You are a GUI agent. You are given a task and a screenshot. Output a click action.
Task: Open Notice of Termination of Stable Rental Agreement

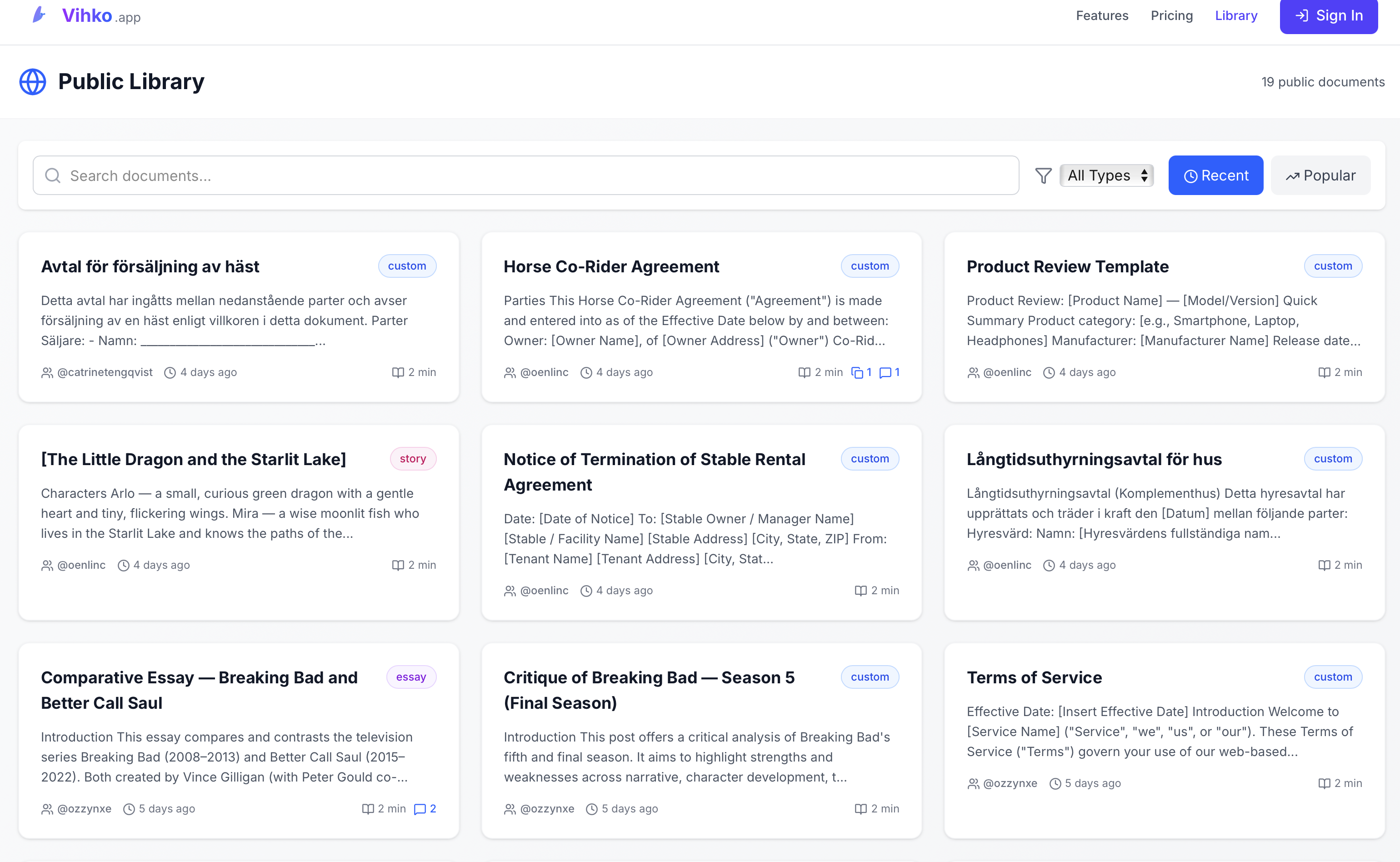click(x=654, y=472)
